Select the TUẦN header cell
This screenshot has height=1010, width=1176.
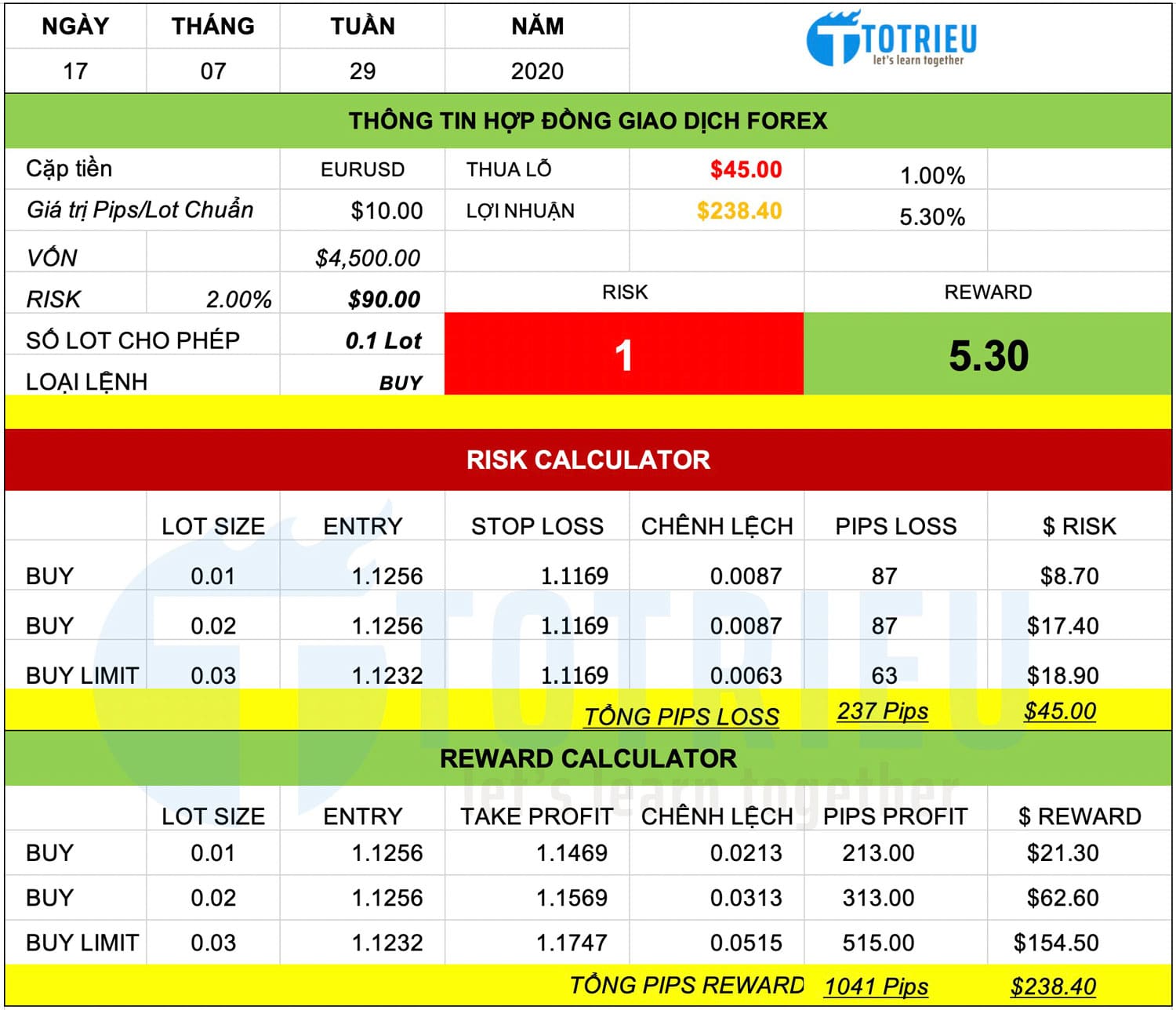(362, 26)
